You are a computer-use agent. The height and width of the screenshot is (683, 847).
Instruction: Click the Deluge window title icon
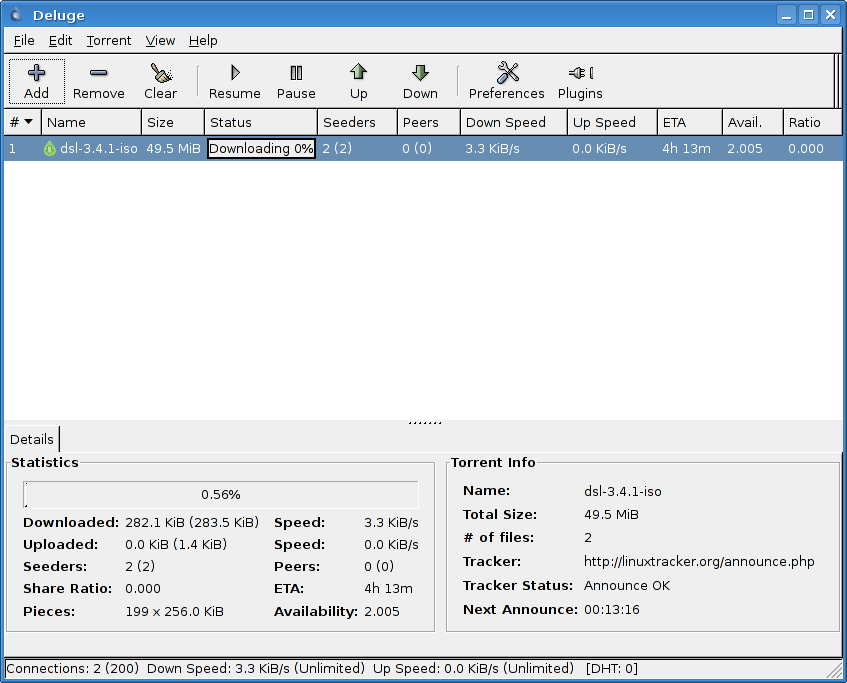[14, 14]
